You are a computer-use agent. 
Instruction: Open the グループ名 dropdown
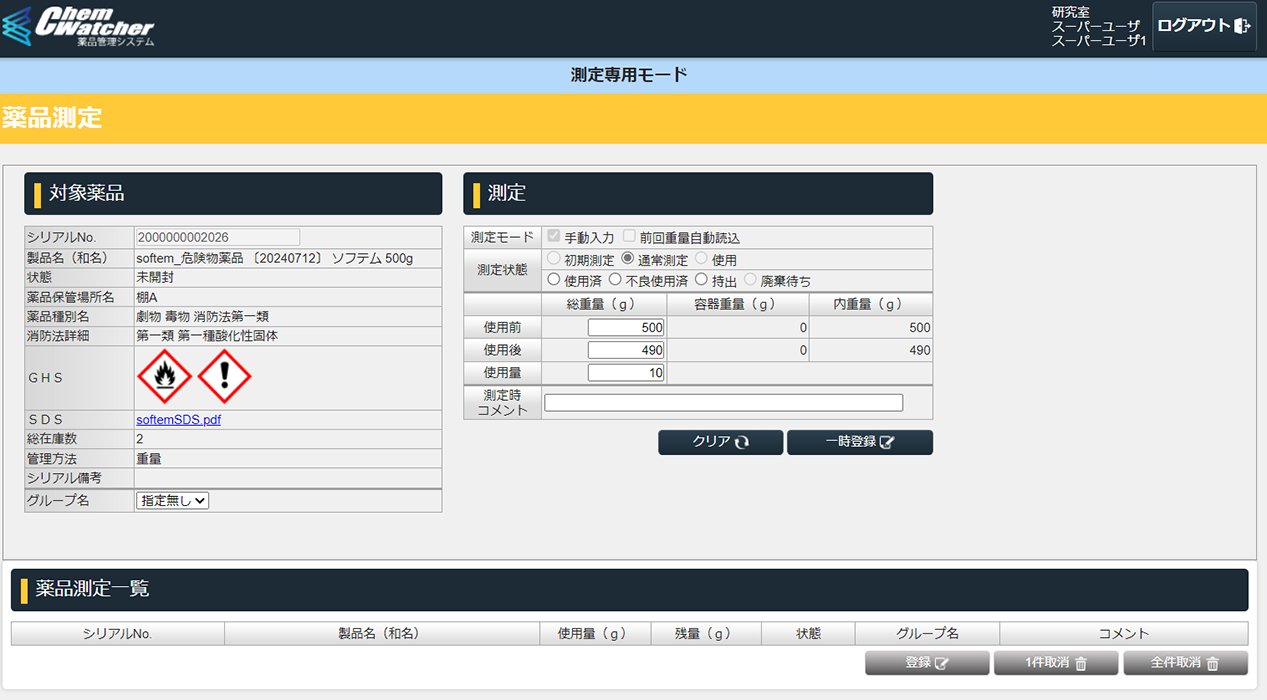coord(172,500)
